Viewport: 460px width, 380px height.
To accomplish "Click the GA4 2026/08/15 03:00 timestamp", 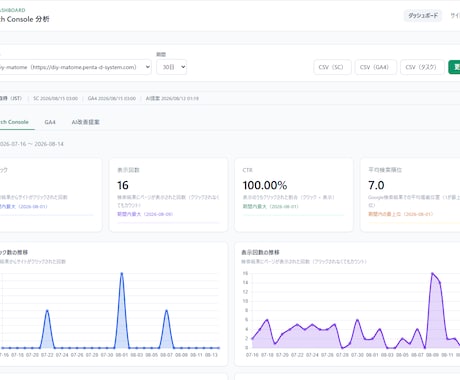I will click(112, 98).
